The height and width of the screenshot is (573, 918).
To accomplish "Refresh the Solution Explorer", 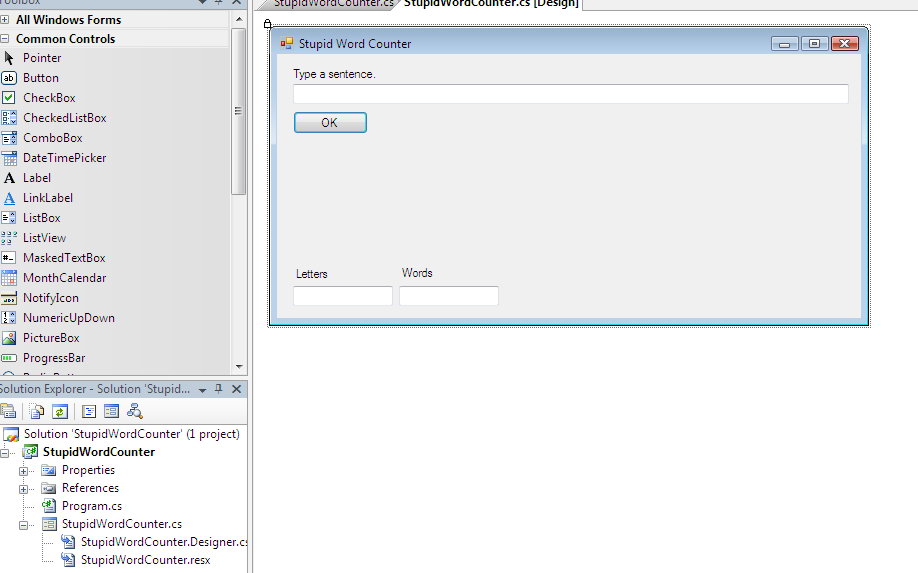I will pos(60,411).
